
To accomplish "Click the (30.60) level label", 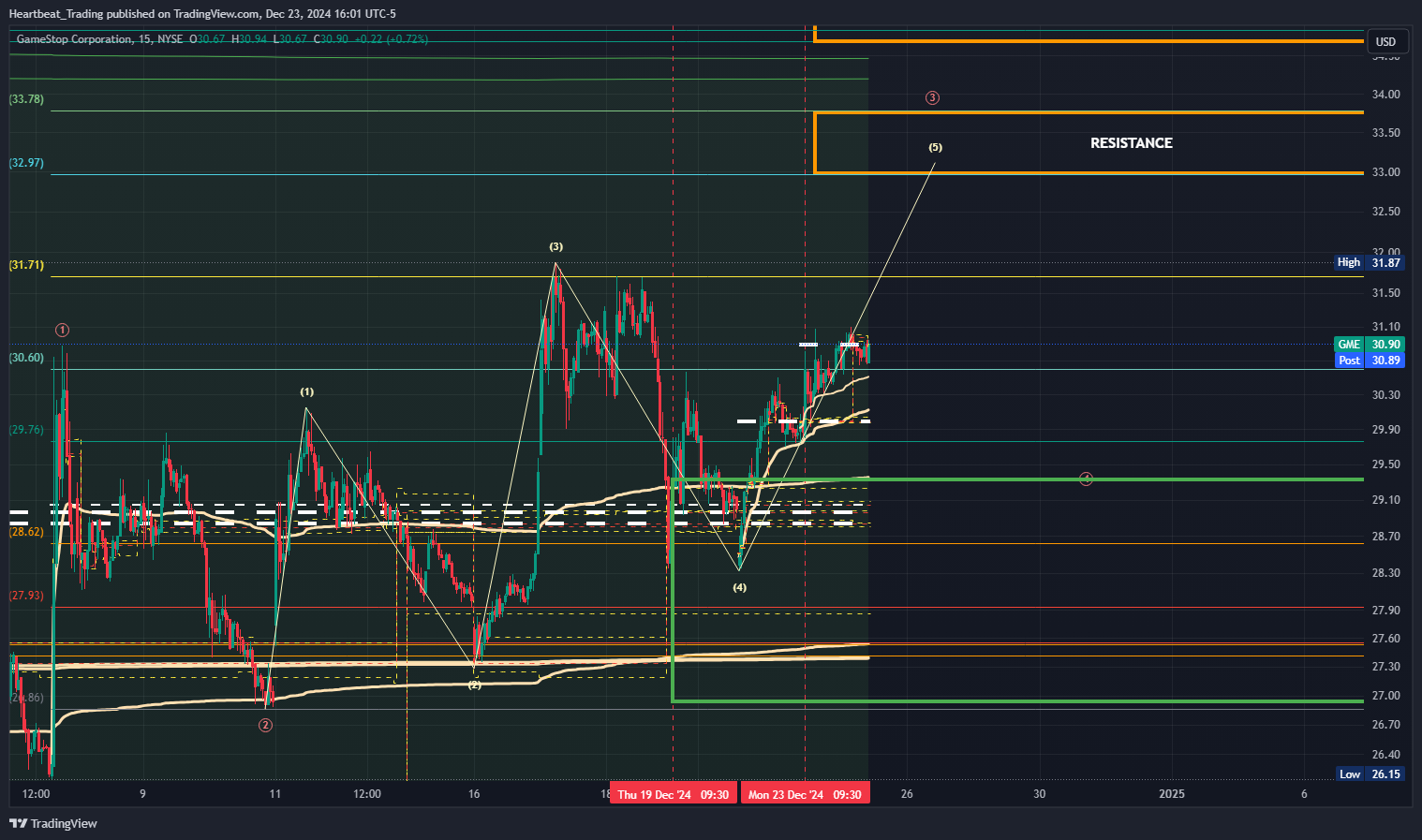I will click(26, 358).
